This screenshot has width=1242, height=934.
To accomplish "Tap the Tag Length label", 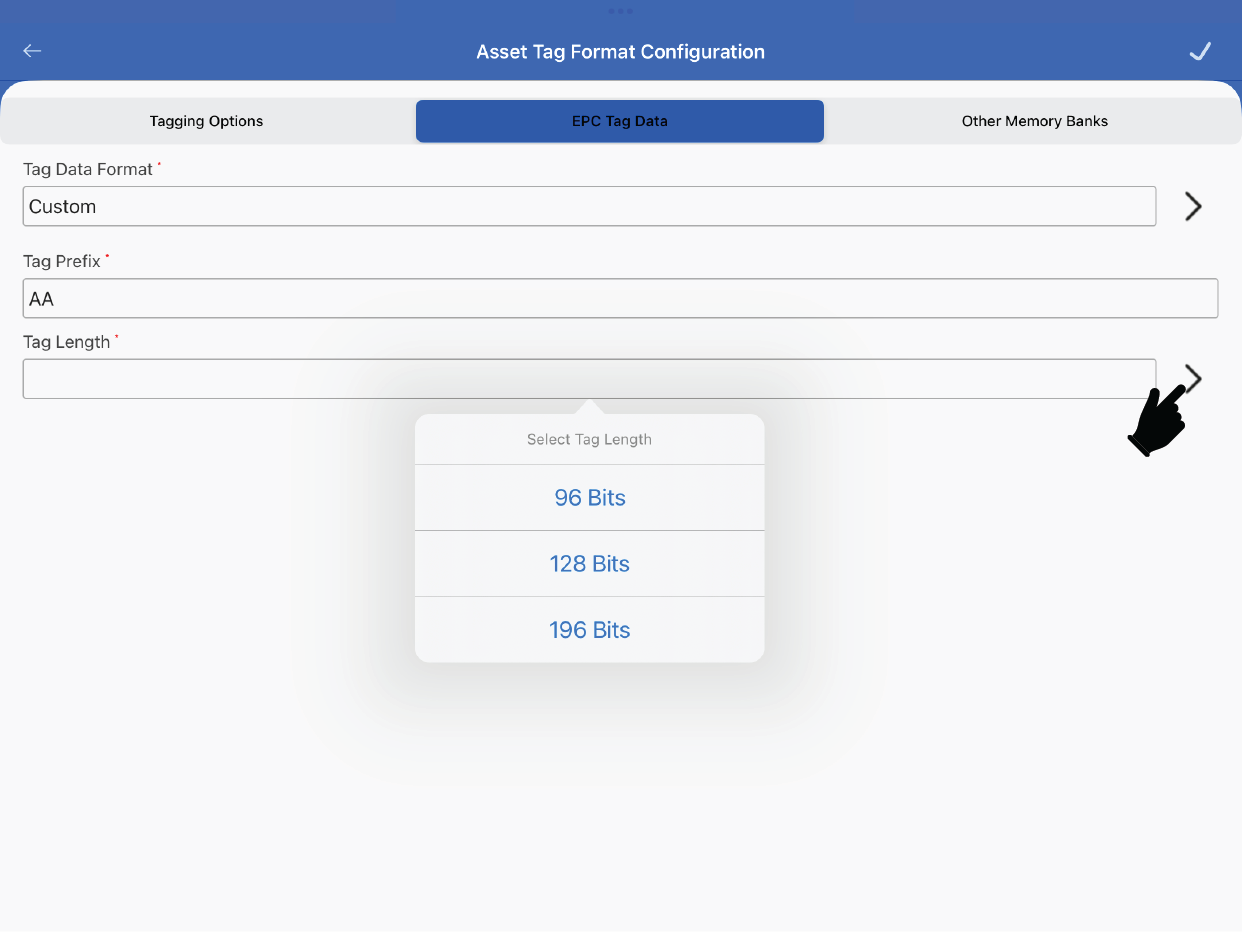I will (66, 342).
